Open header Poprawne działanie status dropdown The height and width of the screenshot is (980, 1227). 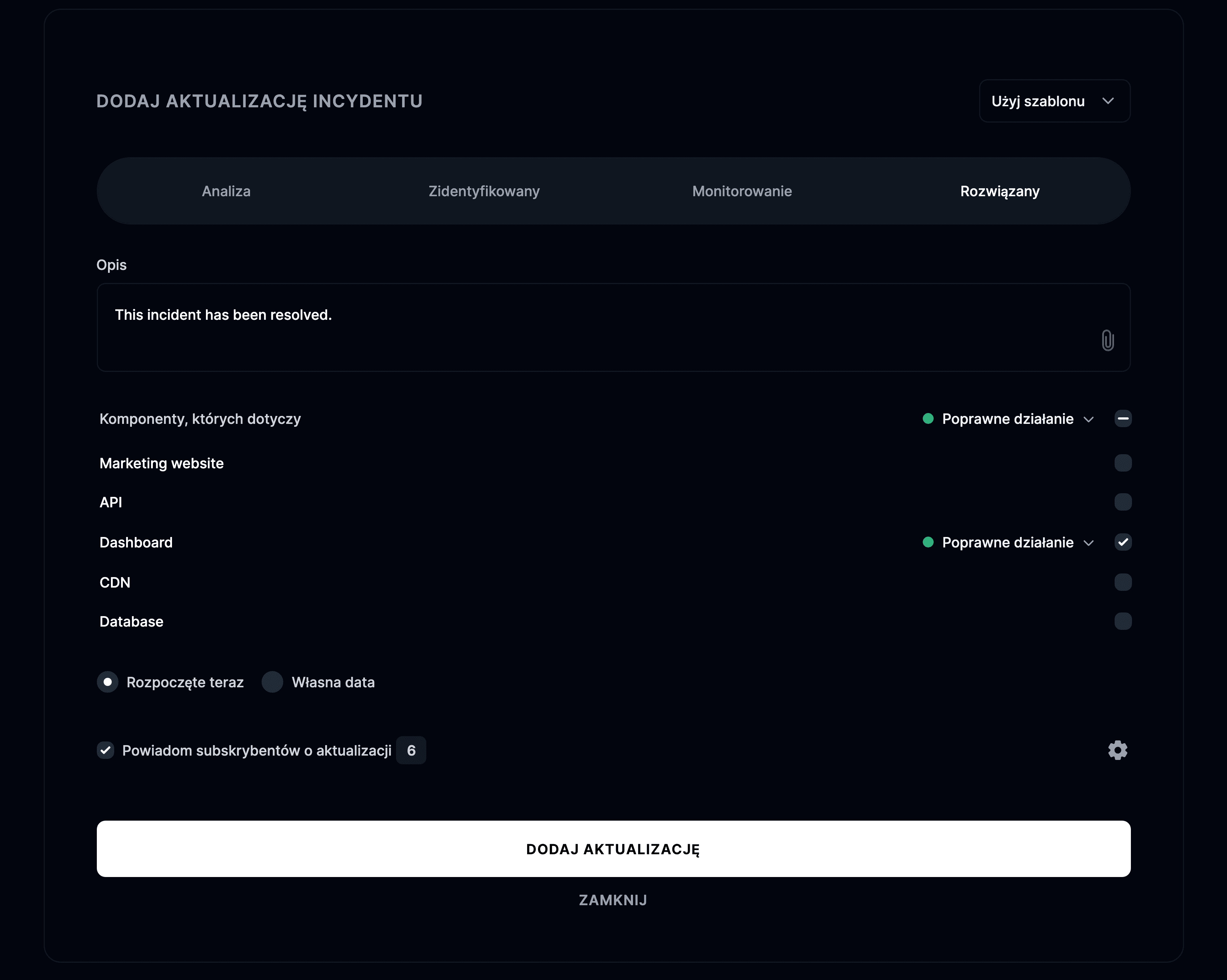1008,419
